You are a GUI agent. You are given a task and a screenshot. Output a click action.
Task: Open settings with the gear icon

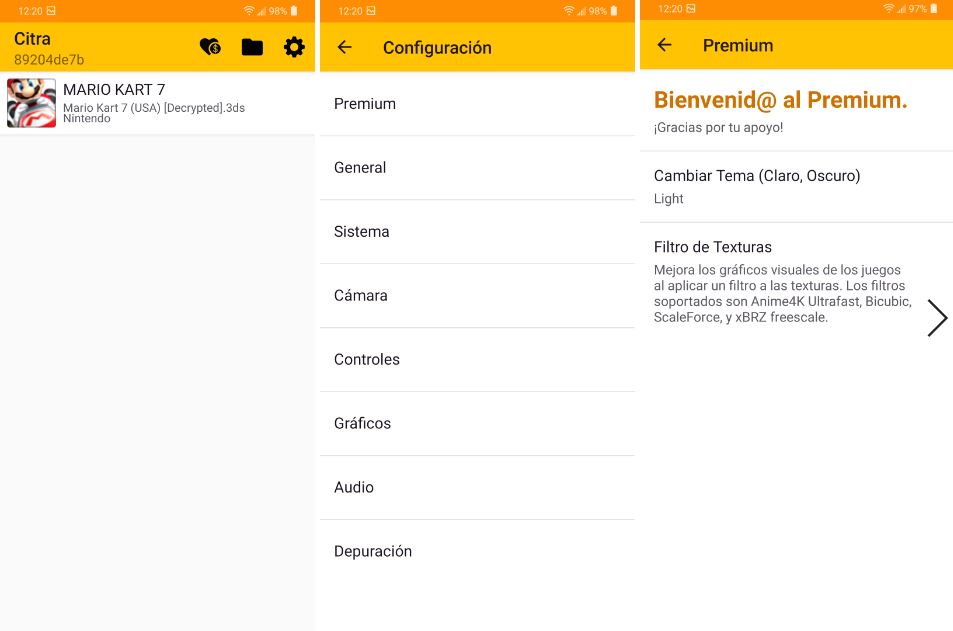[x=294, y=47]
